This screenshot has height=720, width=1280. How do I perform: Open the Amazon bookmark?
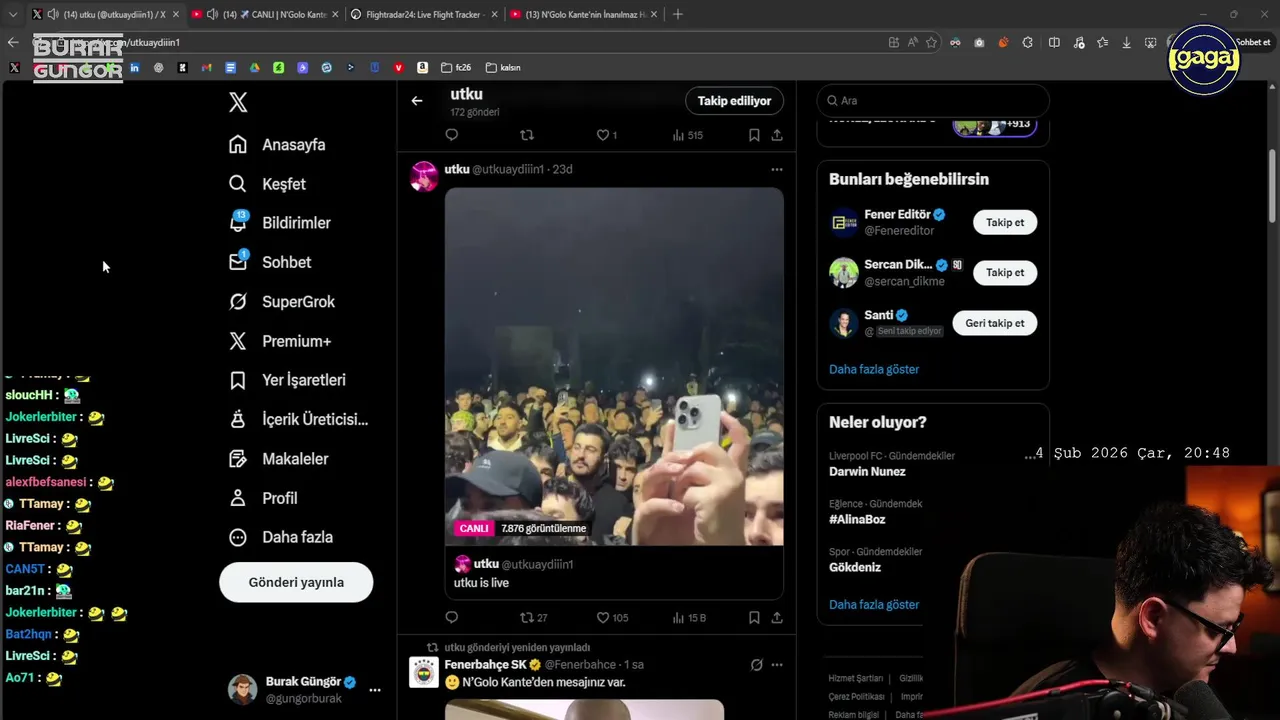422,68
